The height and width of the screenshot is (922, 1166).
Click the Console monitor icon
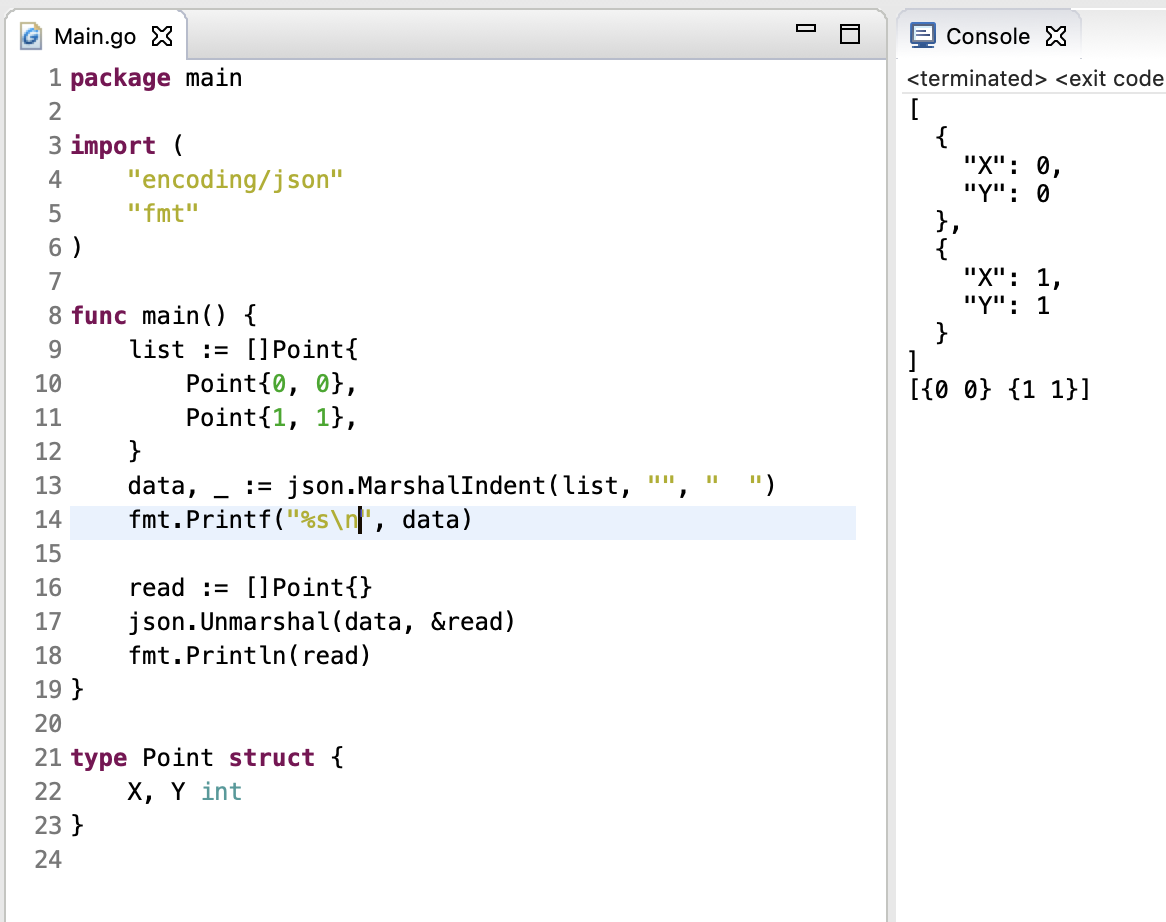(922, 36)
